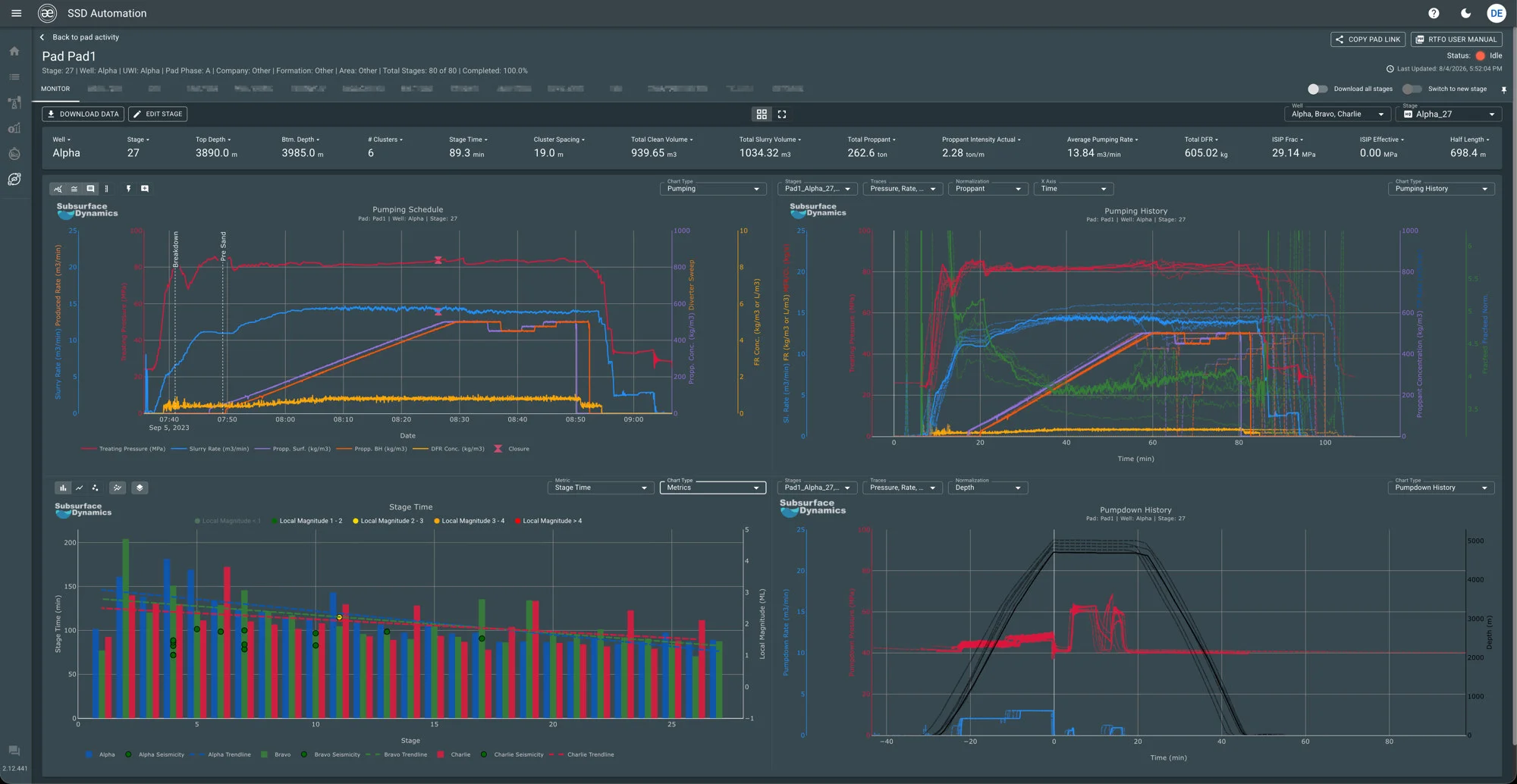The image size is (1517, 784).
Task: Enter fullscreen chart view icon
Action: point(782,114)
